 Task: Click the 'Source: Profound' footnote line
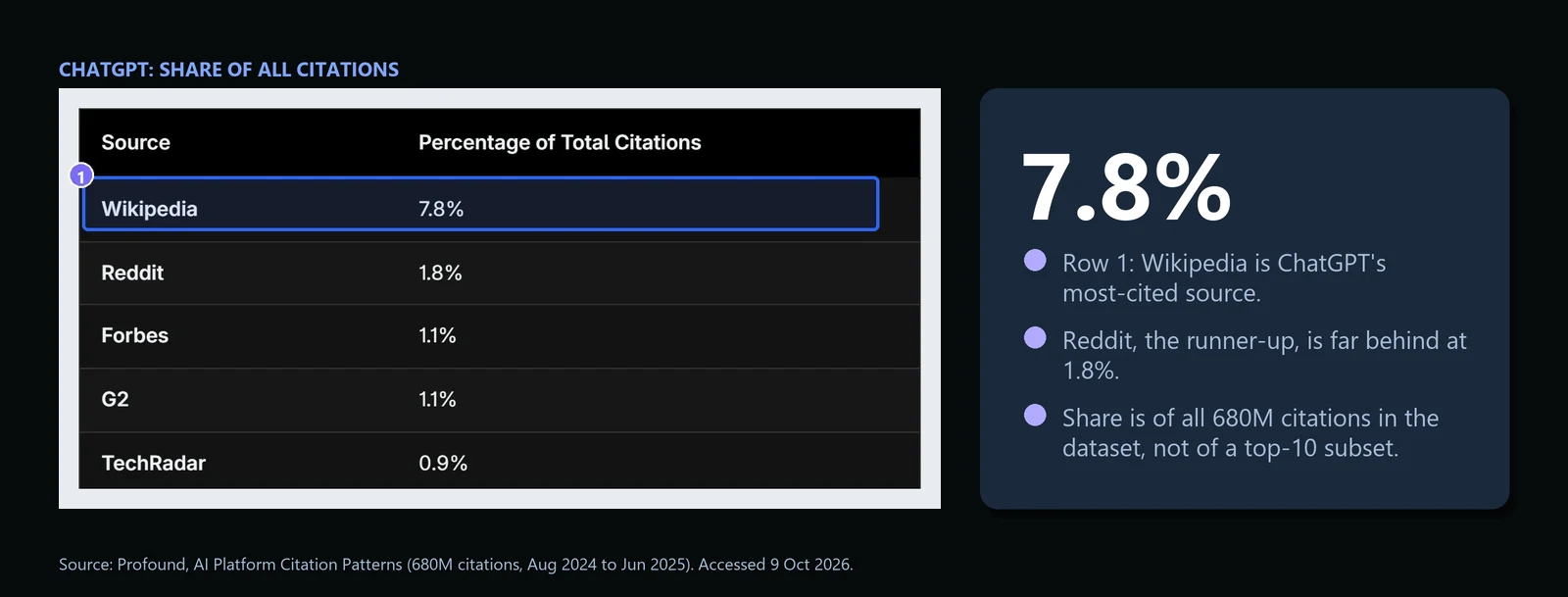[456, 565]
